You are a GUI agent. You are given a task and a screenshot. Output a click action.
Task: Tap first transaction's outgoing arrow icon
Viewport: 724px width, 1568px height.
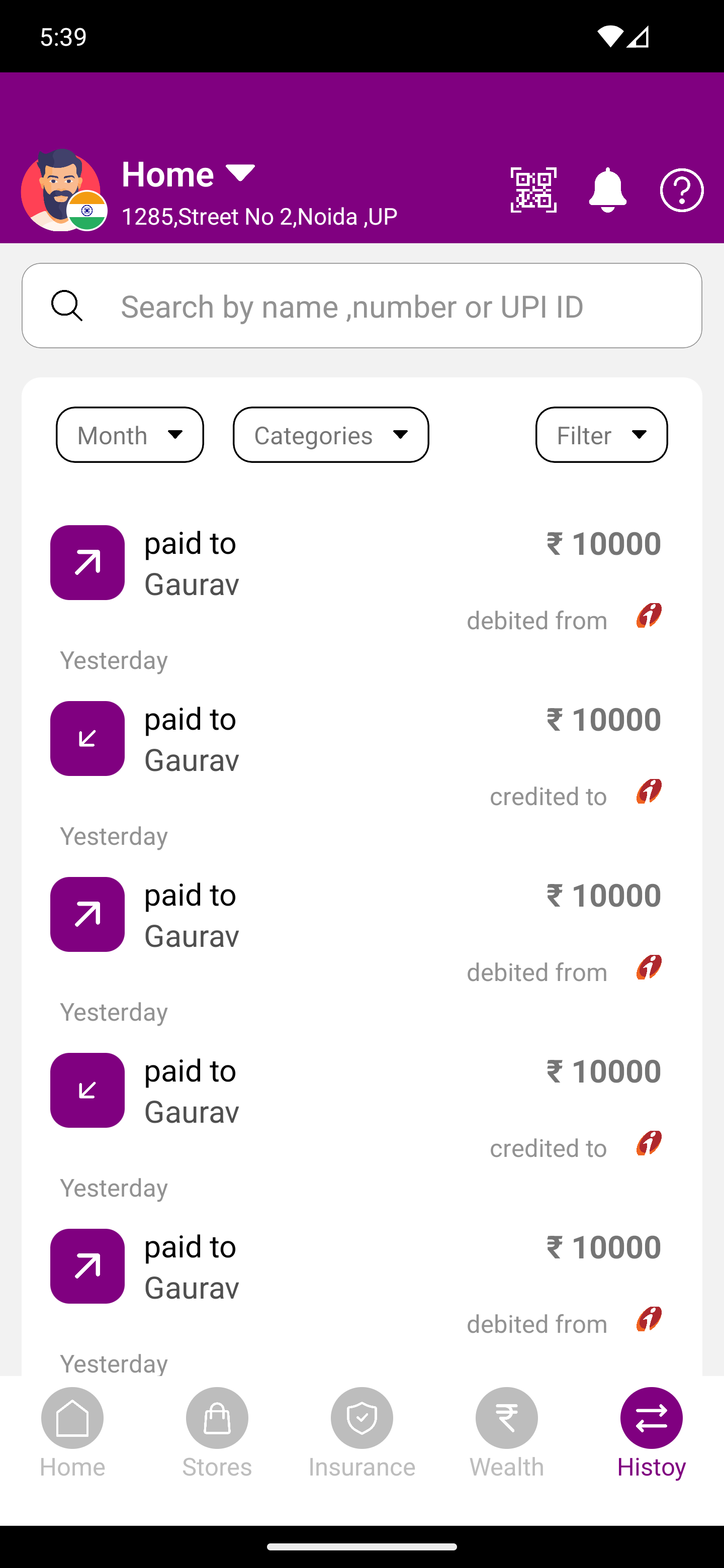(87, 562)
